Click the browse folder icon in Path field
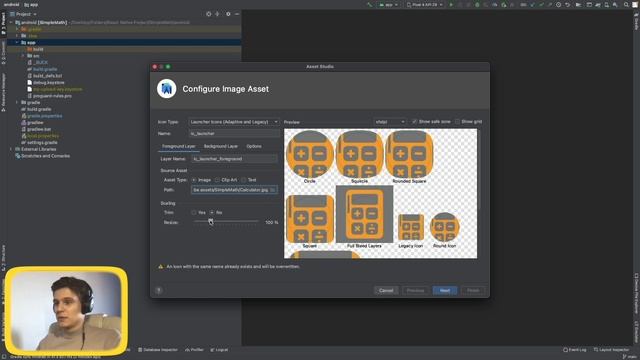The image size is (640, 360). coord(273,190)
